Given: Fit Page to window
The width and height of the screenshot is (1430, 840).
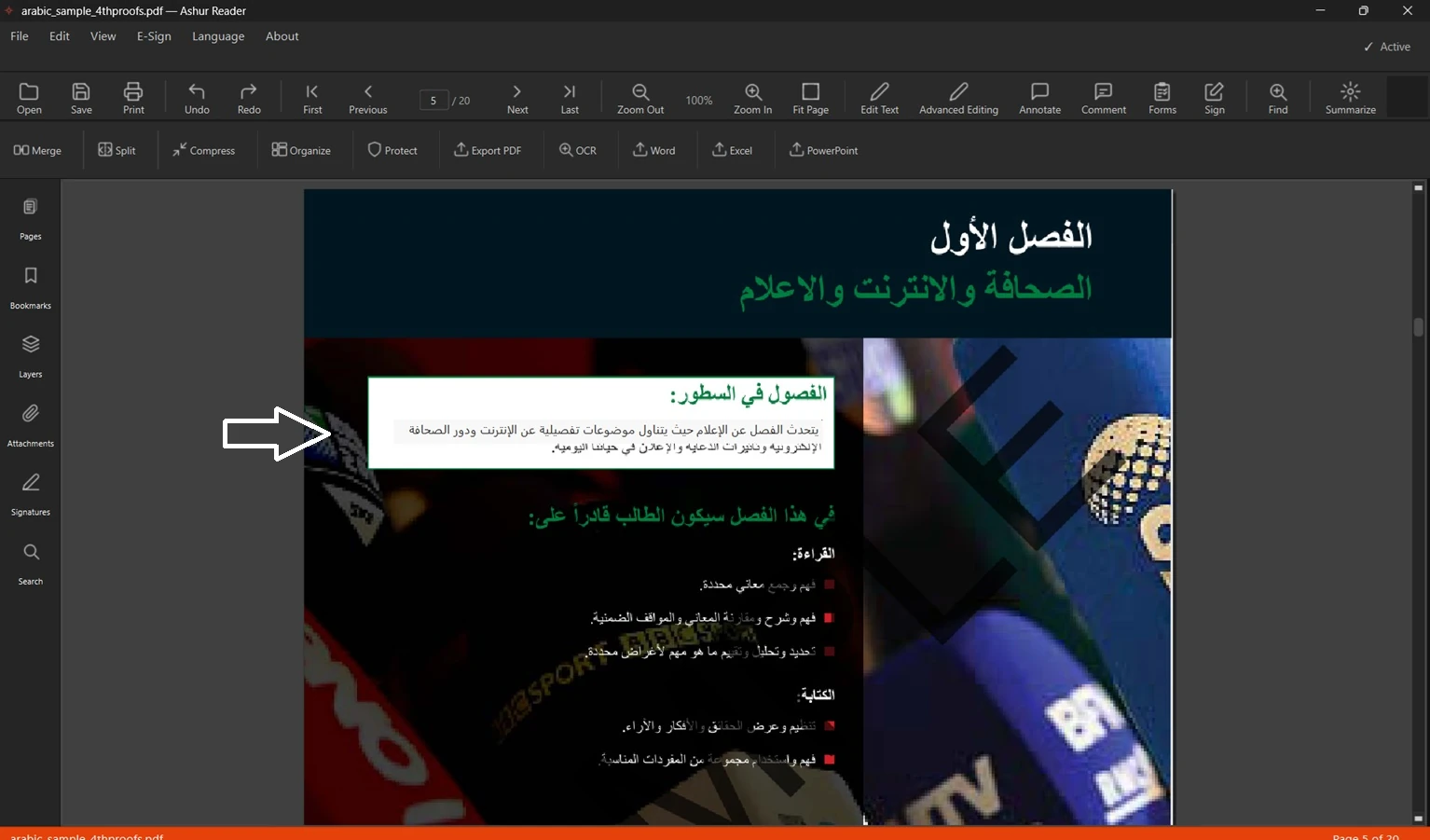Looking at the screenshot, I should [811, 98].
